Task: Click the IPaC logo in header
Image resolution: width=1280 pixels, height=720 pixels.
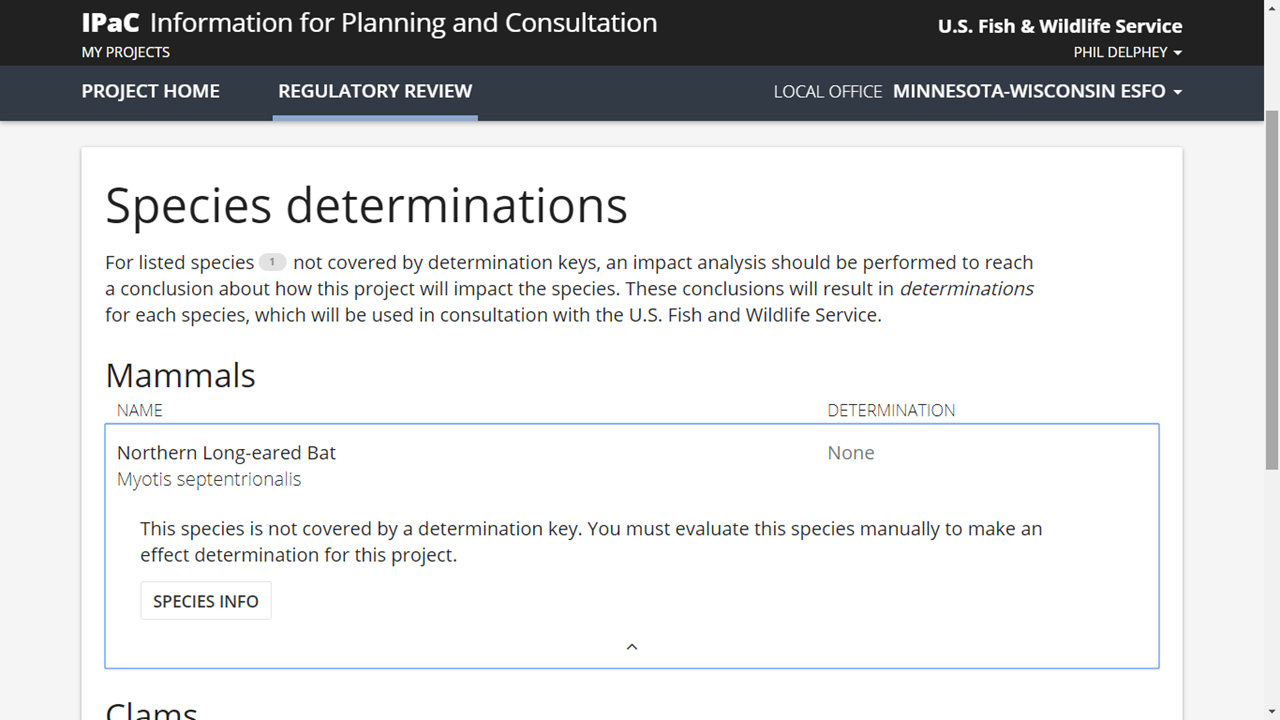Action: point(111,23)
